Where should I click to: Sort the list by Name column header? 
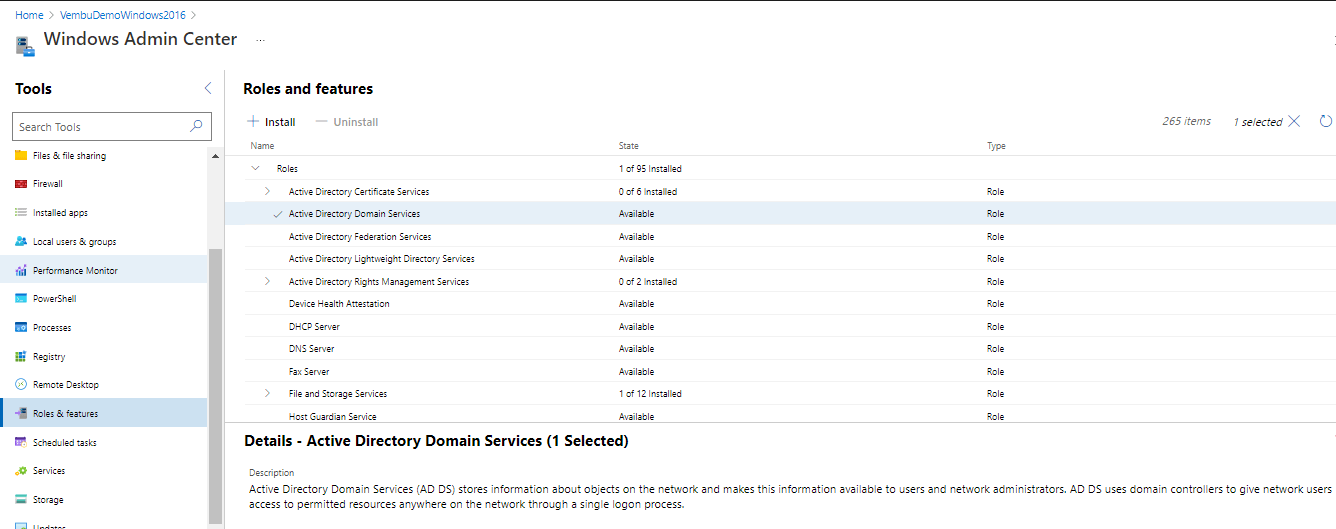[262, 146]
